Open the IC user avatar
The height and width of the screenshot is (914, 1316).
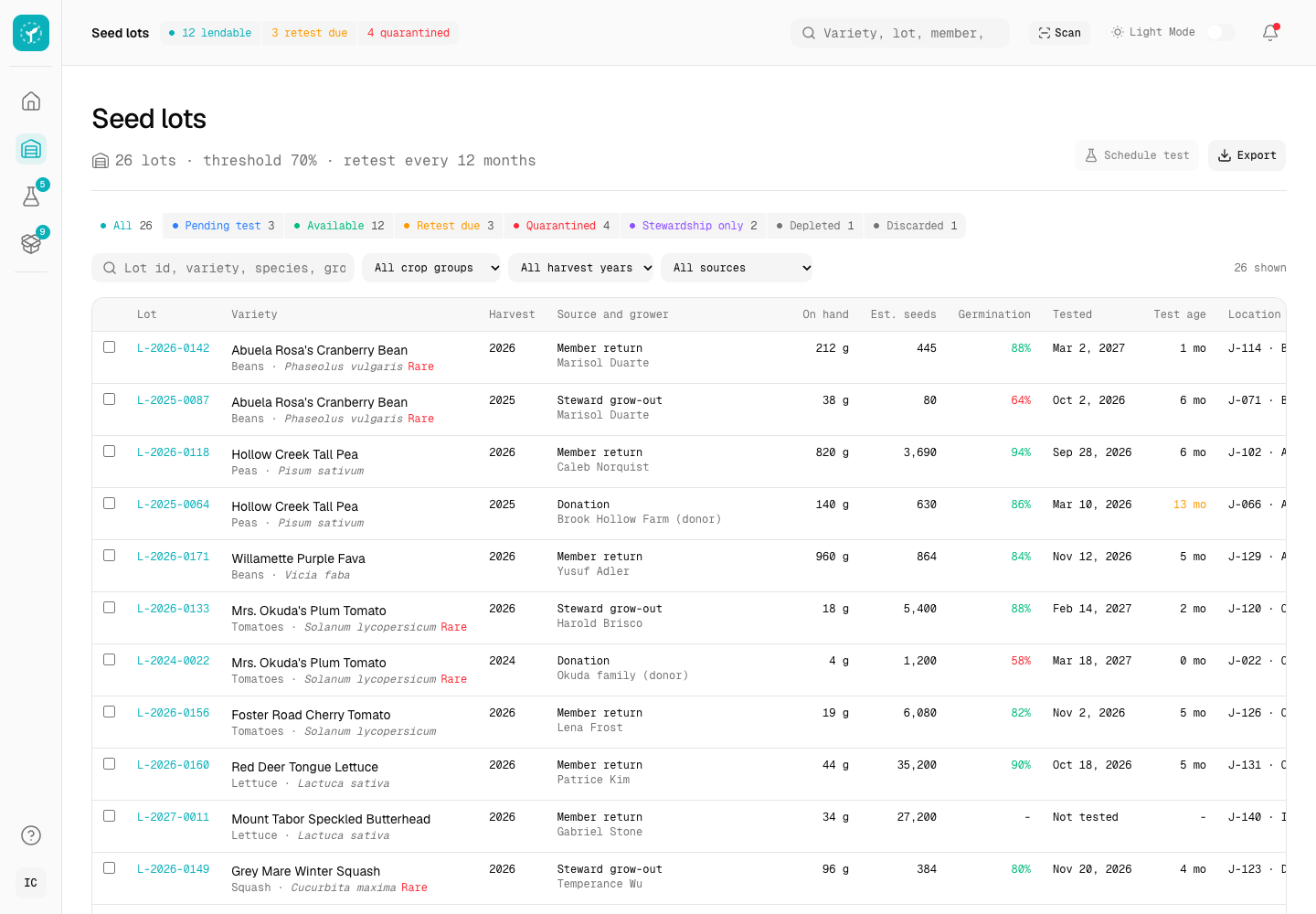tap(31, 883)
